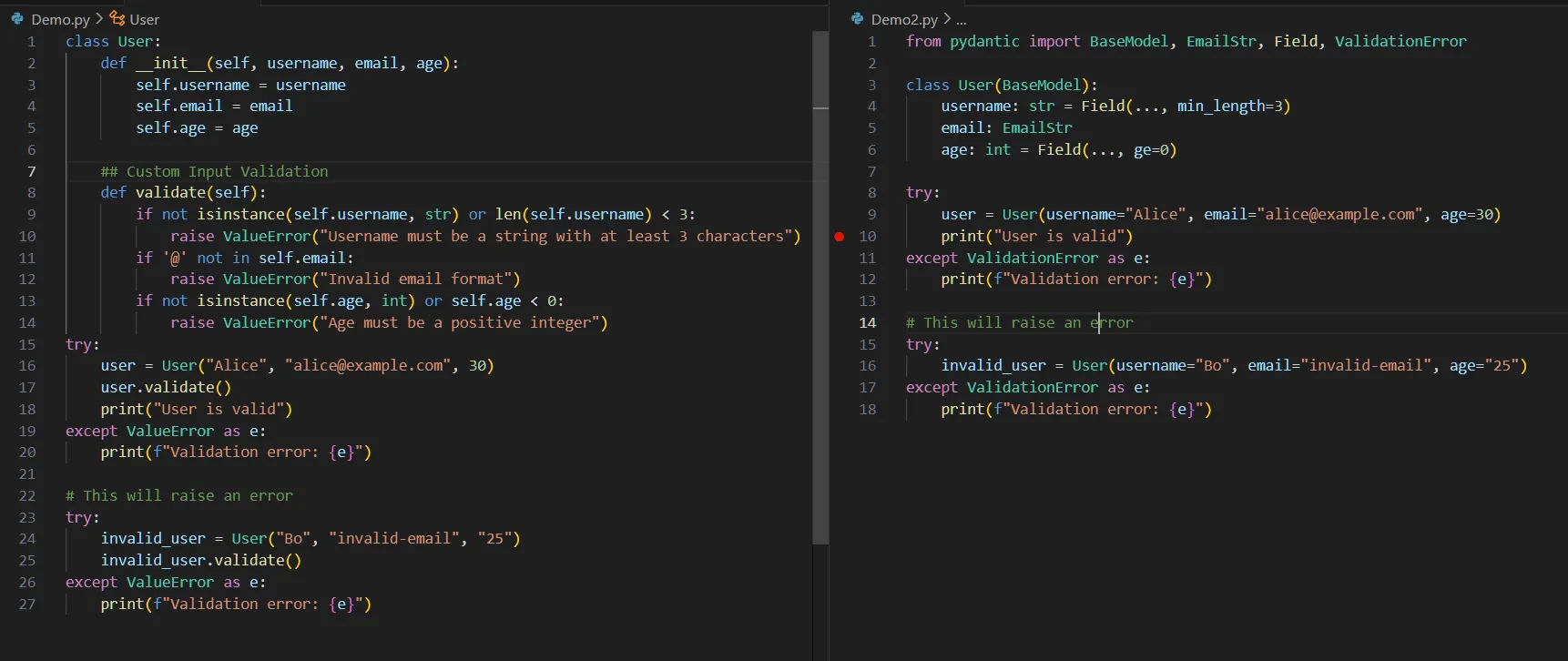Click '# This will raise an error' in Demo2.py
This screenshot has width=1568, height=661.
(1020, 322)
